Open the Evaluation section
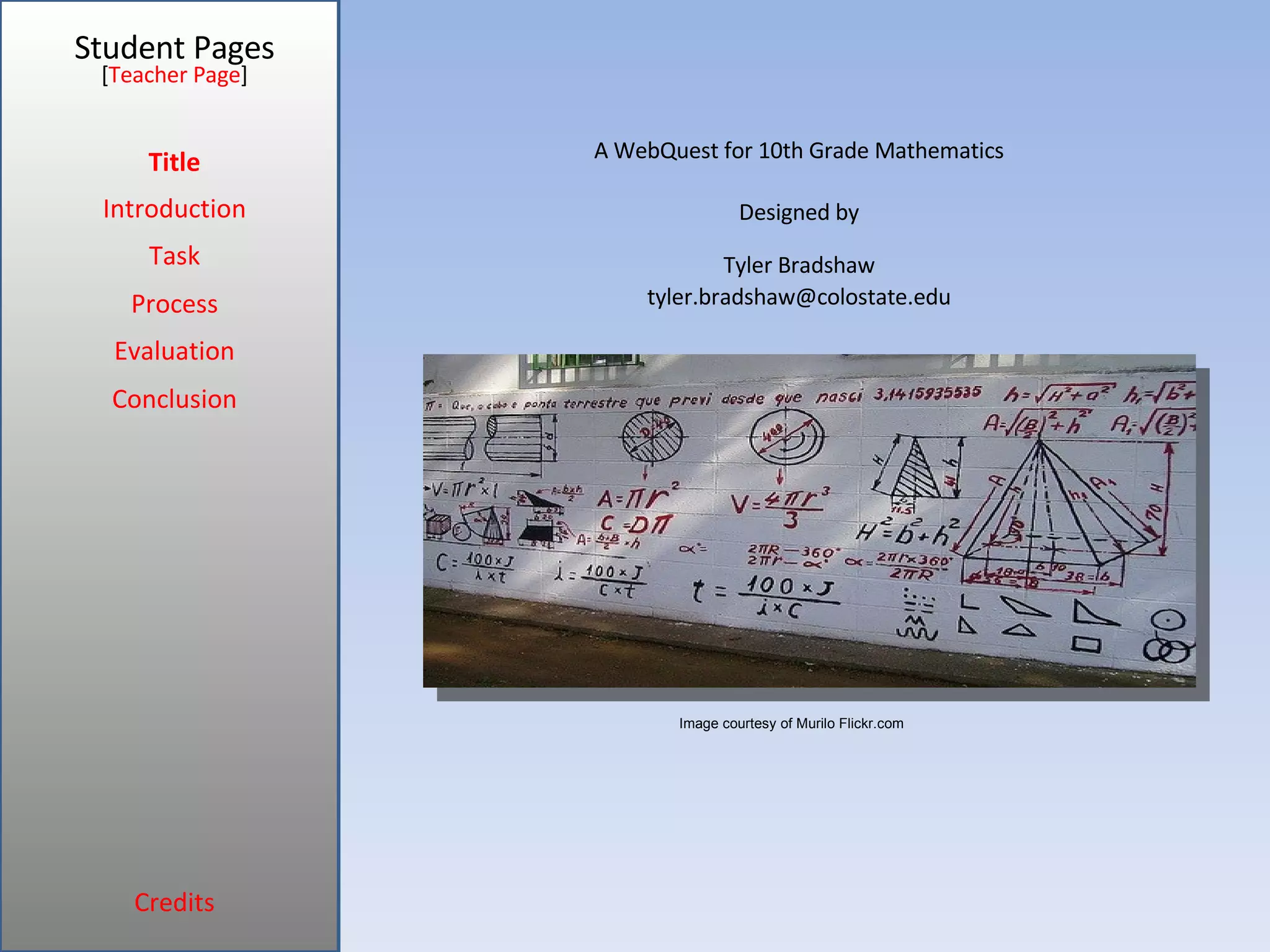Screen dimensions: 1270x952 (x=174, y=351)
